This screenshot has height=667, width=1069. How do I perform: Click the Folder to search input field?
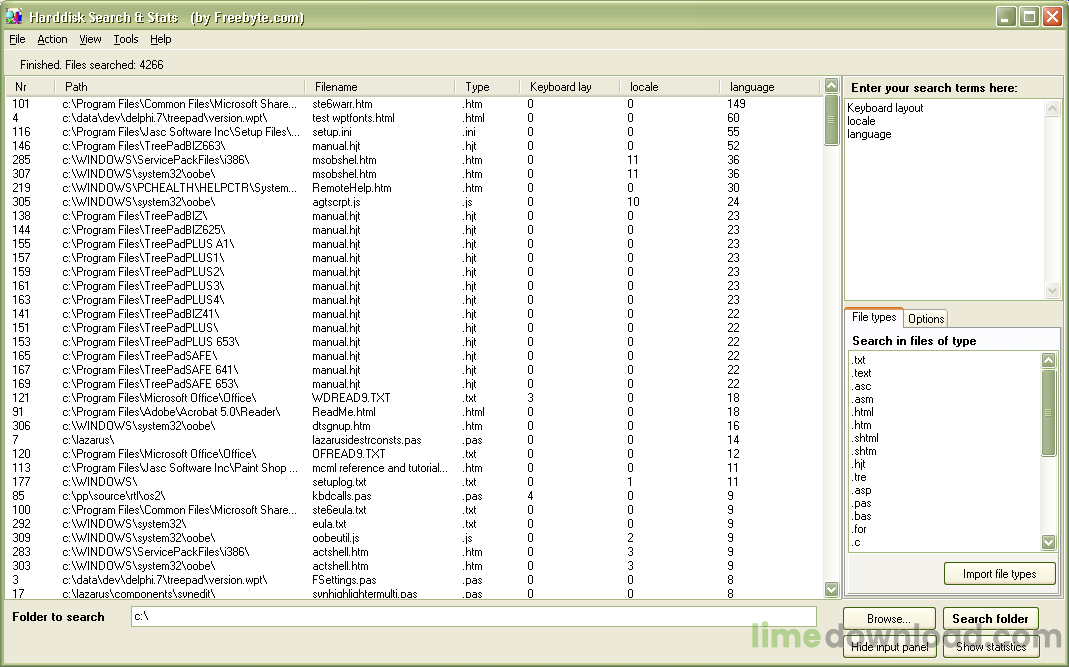(473, 616)
